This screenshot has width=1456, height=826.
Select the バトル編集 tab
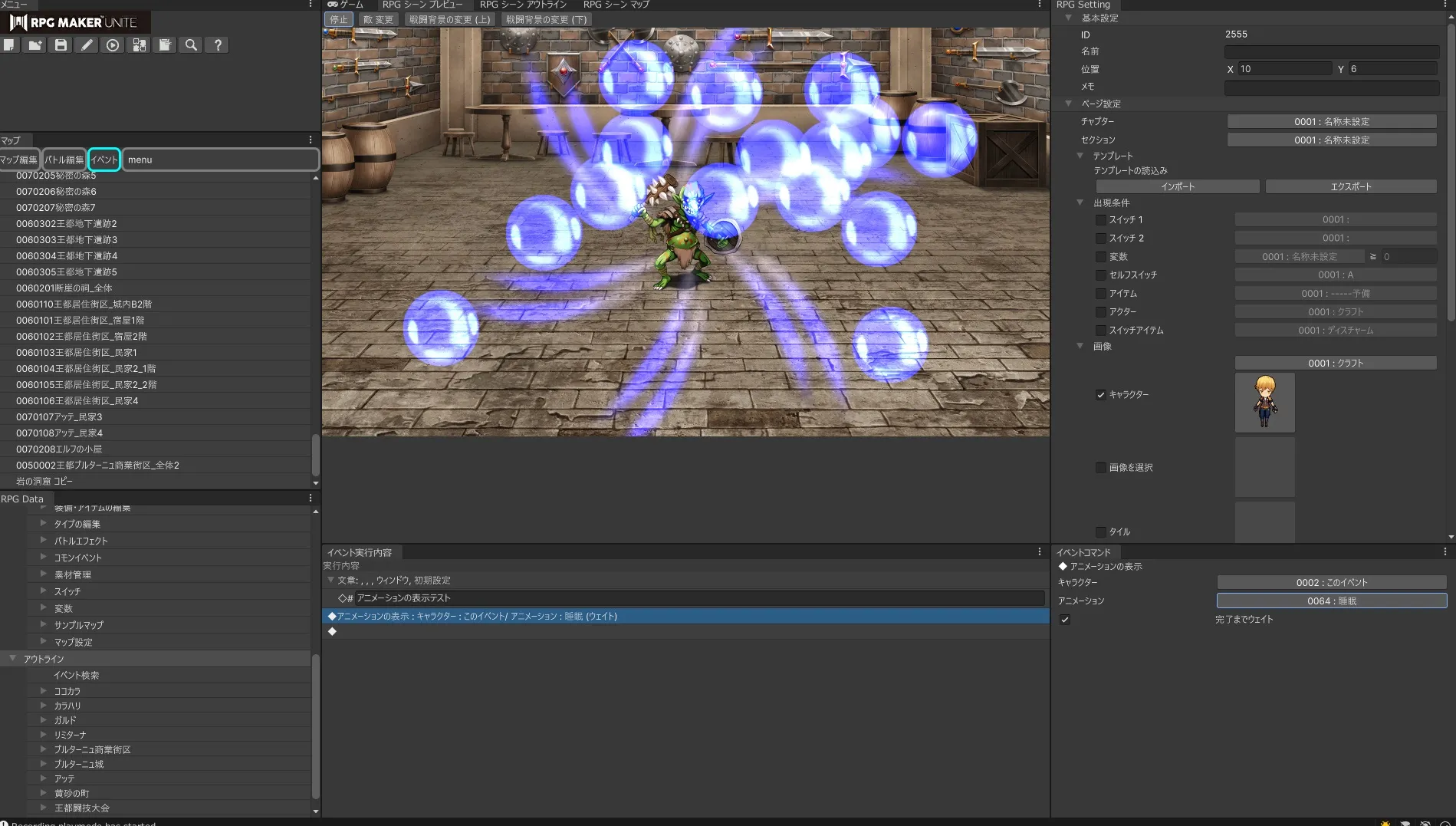pos(64,160)
